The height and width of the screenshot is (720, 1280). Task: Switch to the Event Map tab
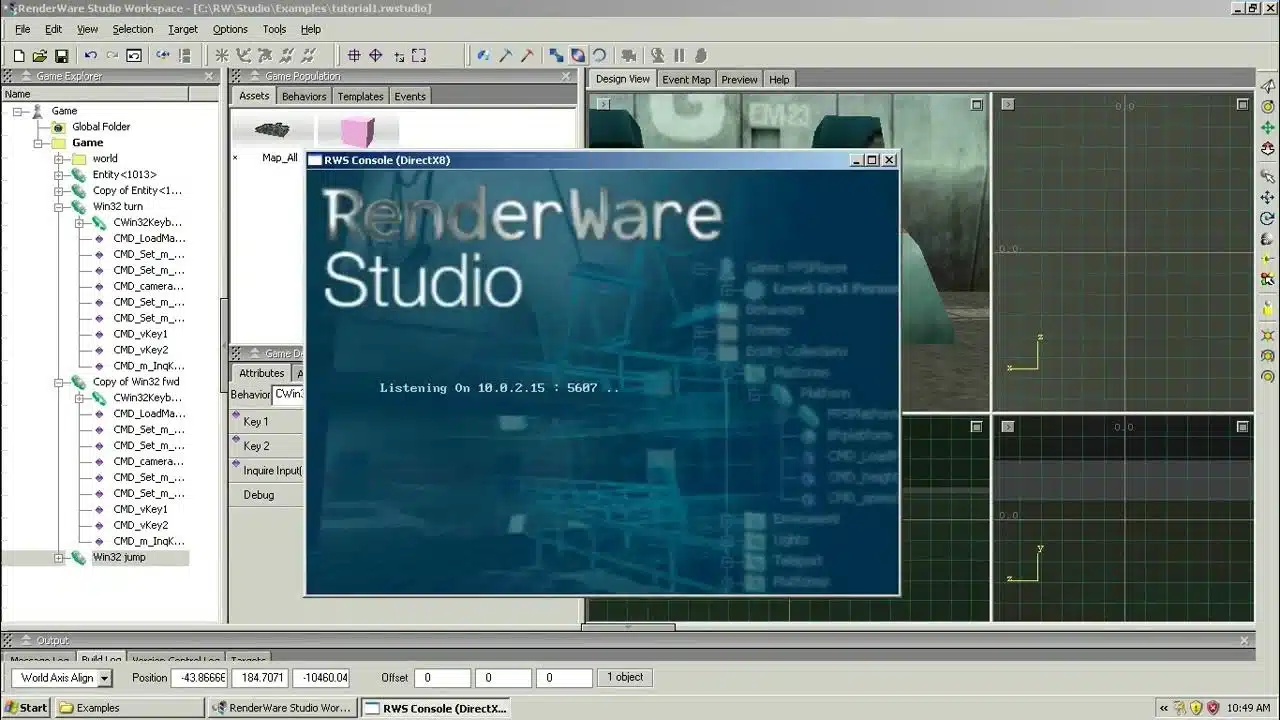(686, 80)
